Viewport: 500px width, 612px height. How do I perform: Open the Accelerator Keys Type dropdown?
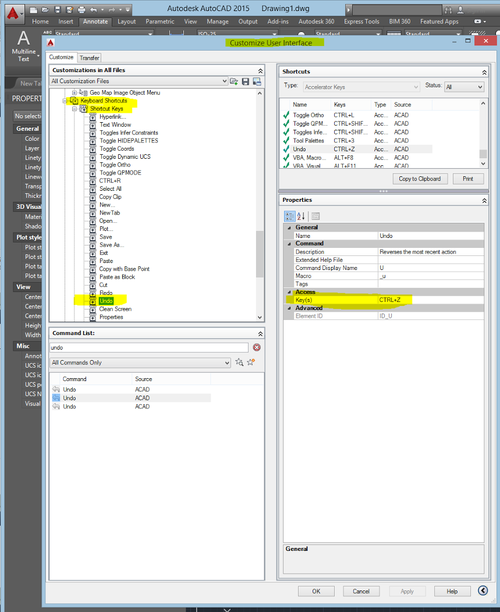point(362,87)
